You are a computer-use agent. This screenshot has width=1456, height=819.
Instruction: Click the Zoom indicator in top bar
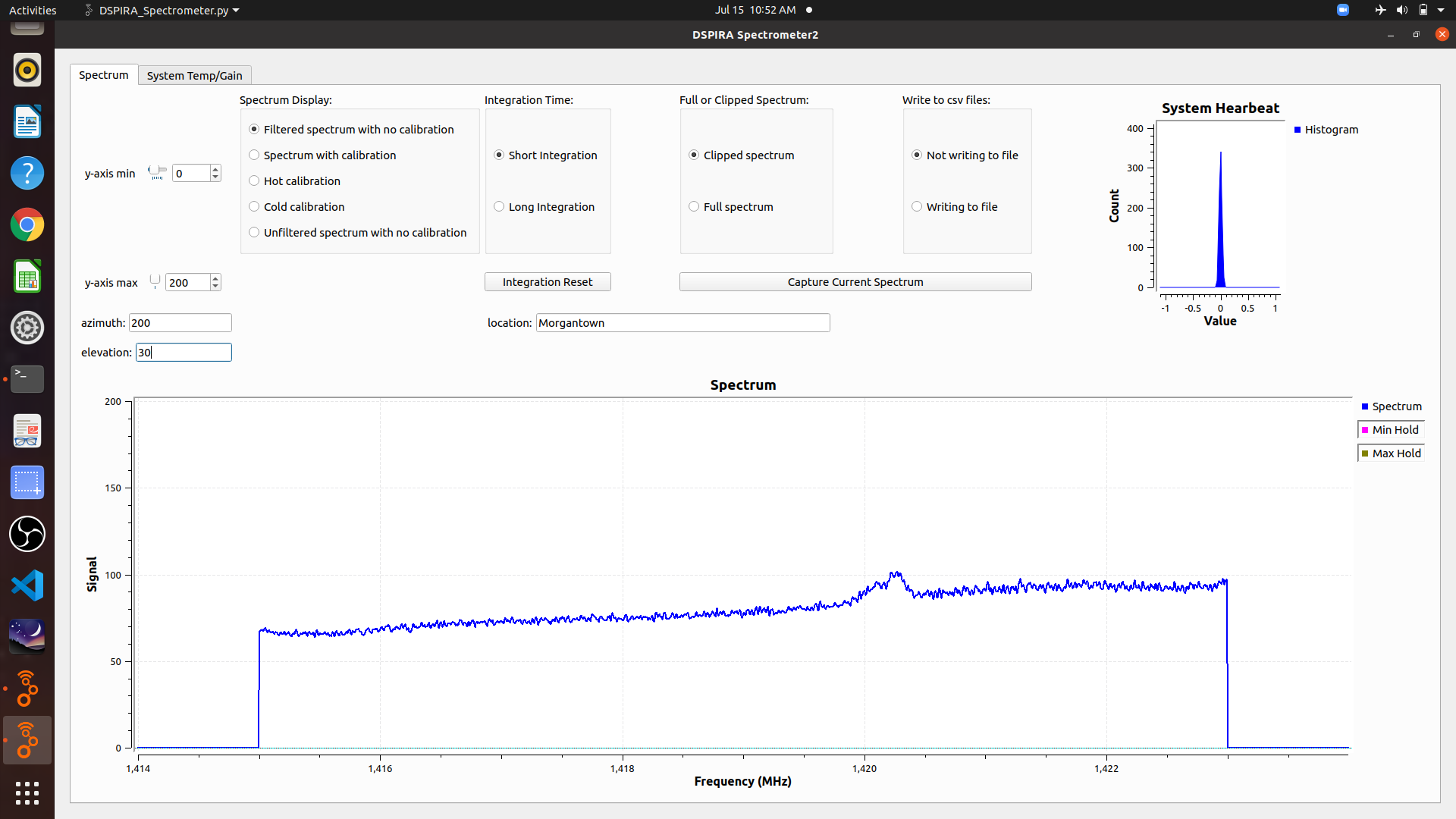tap(1343, 10)
